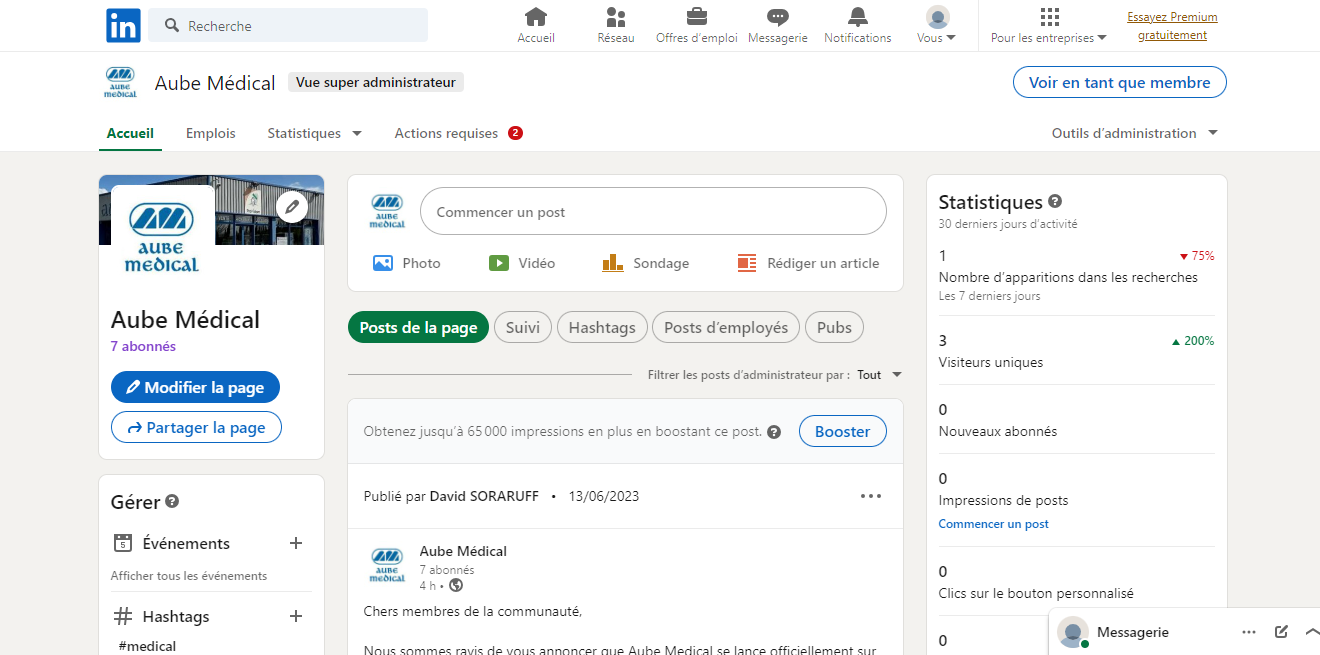Screen dimensions: 1320x655
Task: Click the Nouveaux abonnés statistic
Action: click(x=998, y=431)
